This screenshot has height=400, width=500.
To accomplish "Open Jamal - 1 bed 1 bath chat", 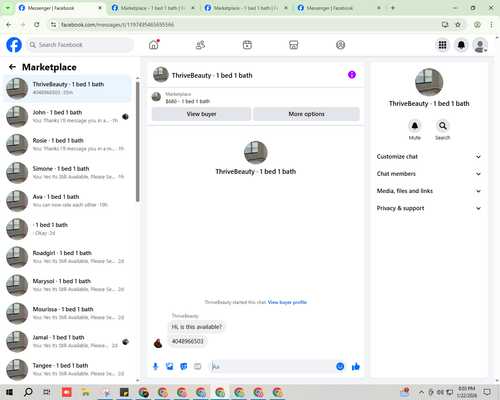I will [x=68, y=342].
